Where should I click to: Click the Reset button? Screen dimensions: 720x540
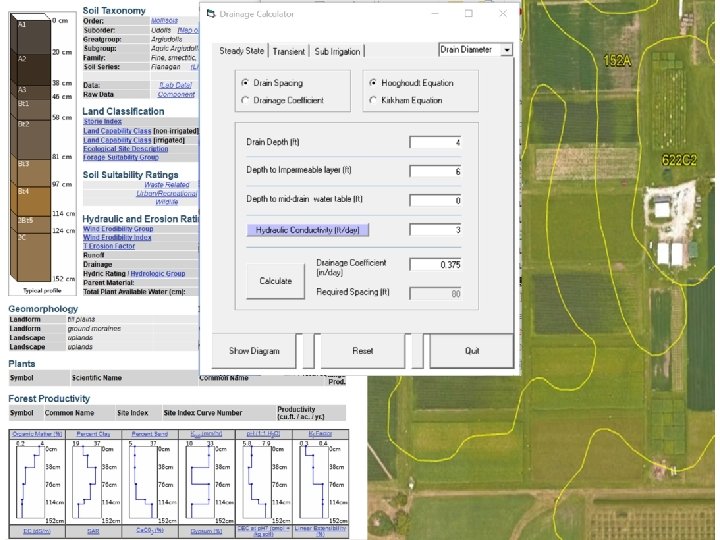(x=362, y=351)
